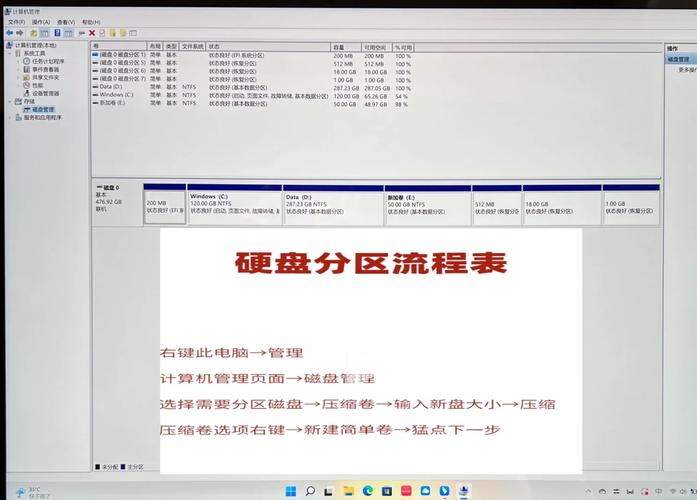697x500 pixels.
Task: Click the blue 主分区 legend swatch
Action: [123, 467]
